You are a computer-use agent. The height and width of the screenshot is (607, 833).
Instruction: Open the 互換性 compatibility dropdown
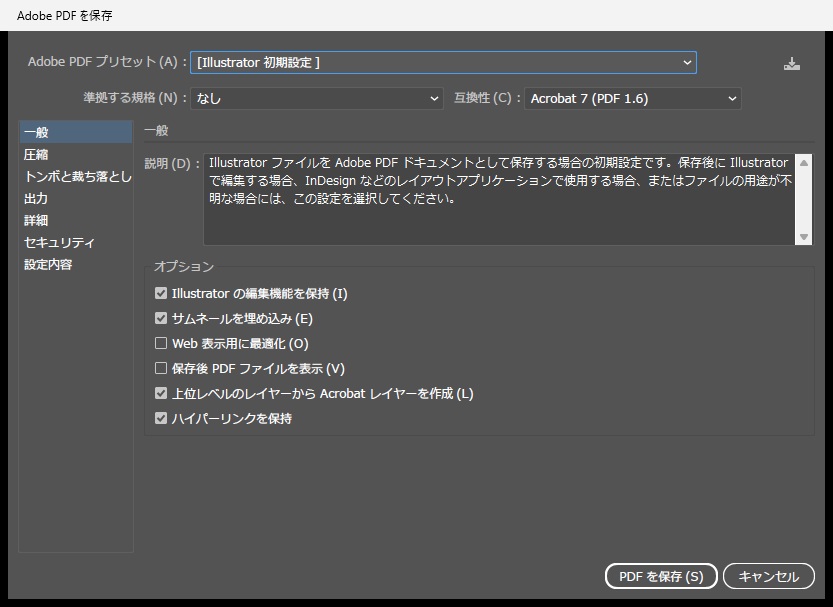632,98
